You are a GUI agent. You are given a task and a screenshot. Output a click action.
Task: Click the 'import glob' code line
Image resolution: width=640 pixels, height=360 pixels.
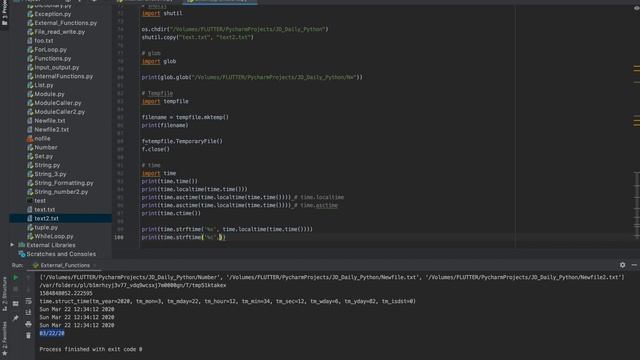(159, 61)
